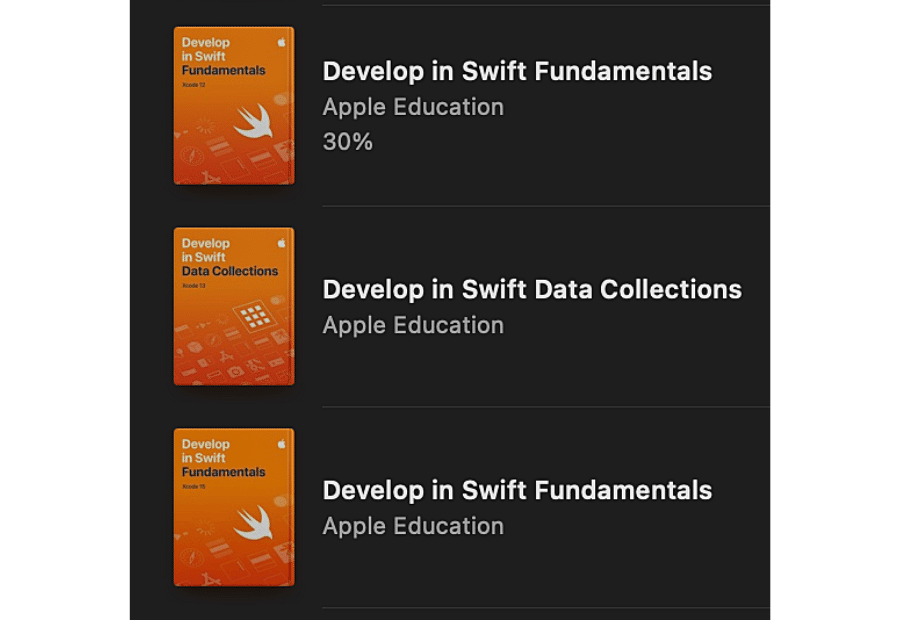Image resolution: width=900 pixels, height=620 pixels.
Task: Click the 30% reading progress indicator
Action: pyautogui.click(x=346, y=141)
